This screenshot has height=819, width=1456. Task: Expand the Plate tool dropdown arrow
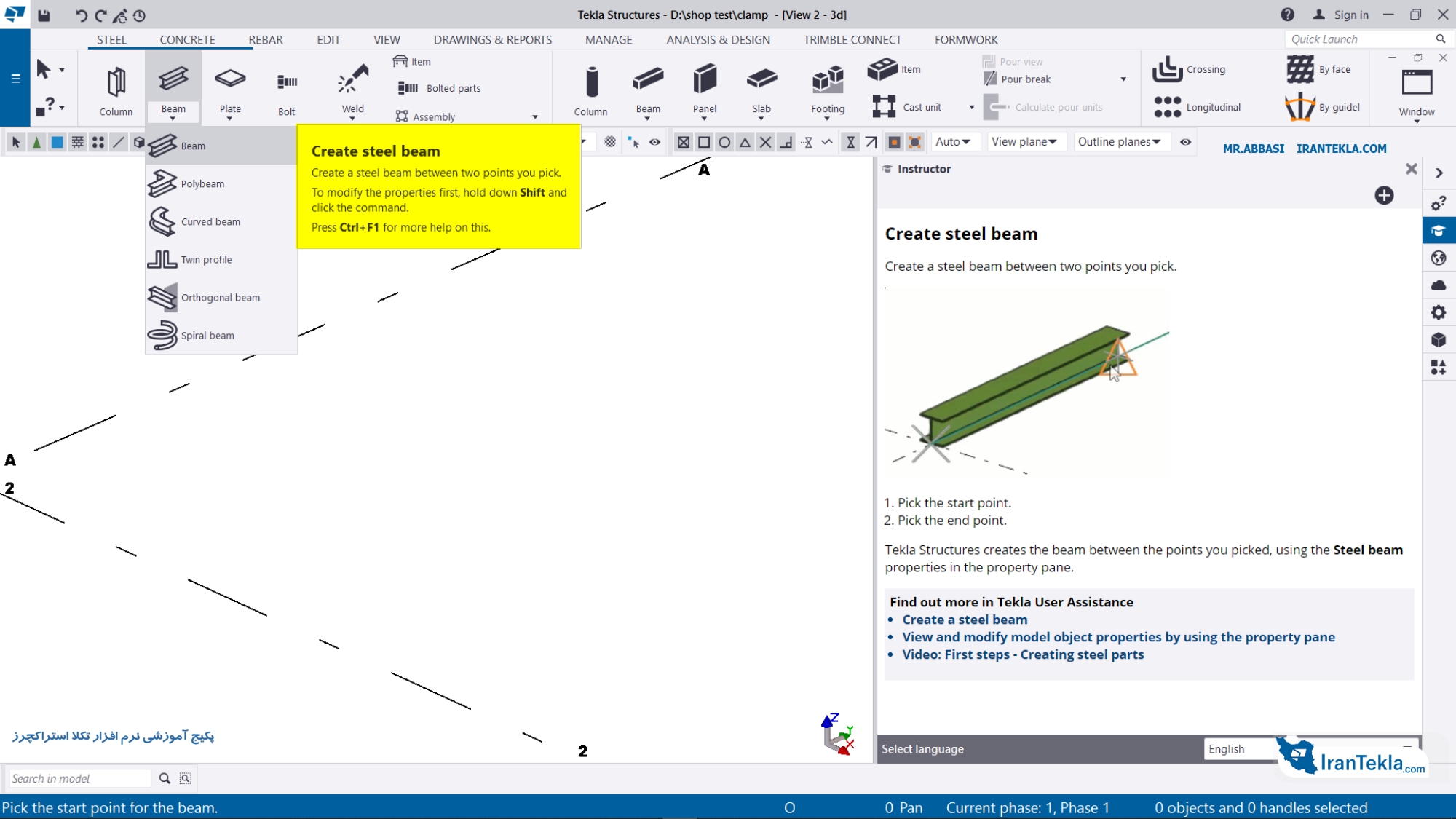tap(229, 119)
